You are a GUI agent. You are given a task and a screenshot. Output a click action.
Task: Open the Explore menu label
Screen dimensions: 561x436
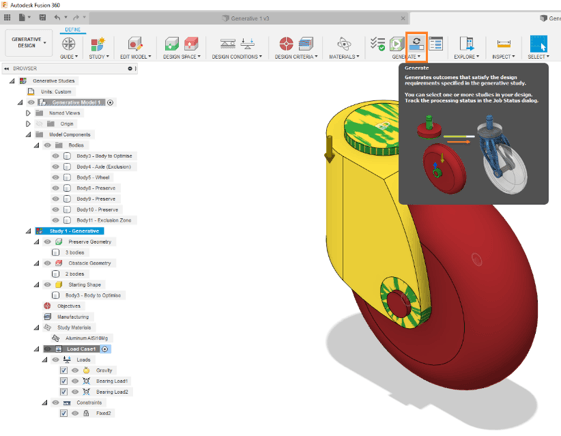pyautogui.click(x=467, y=57)
